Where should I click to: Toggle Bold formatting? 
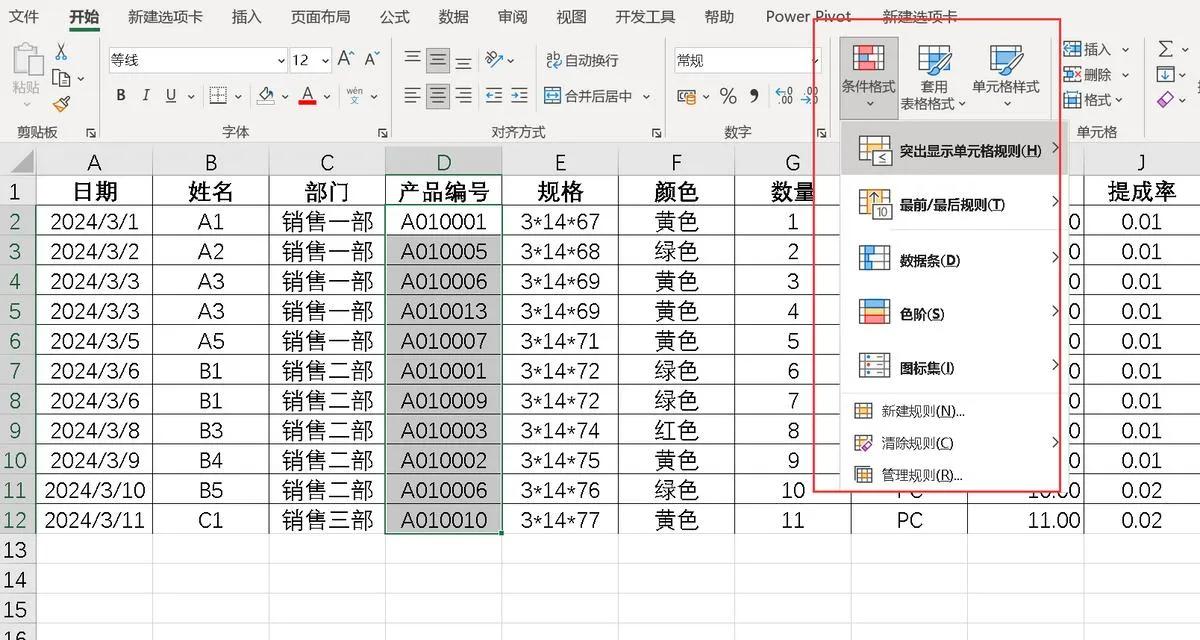[x=121, y=96]
